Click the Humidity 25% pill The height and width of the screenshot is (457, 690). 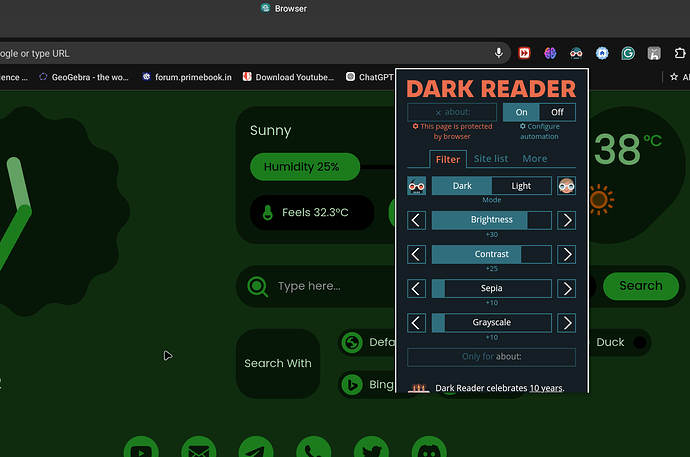pyautogui.click(x=305, y=167)
